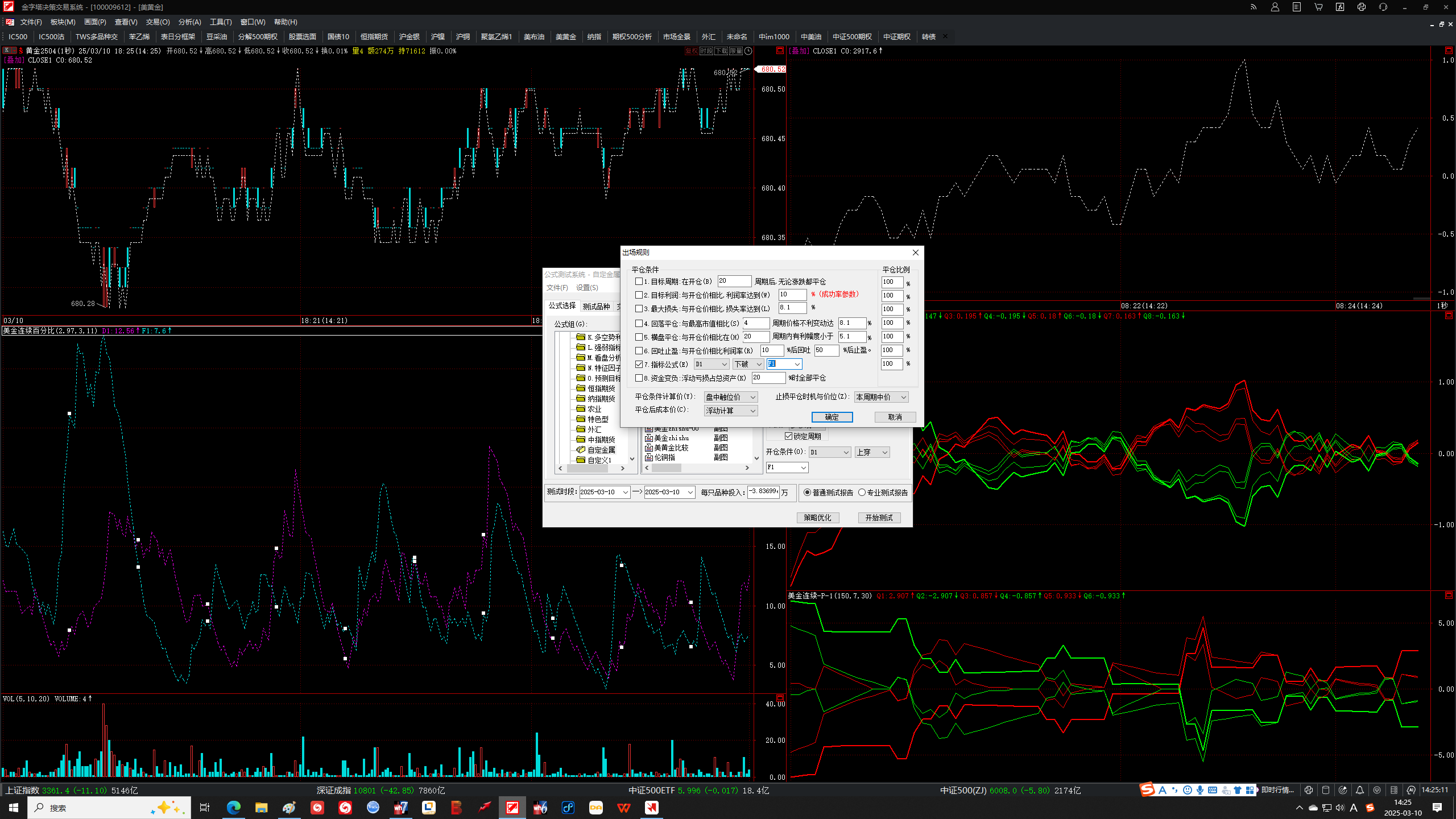Click the 每只品种投入 amount field
This screenshot has height=819, width=1456.
pos(763,492)
